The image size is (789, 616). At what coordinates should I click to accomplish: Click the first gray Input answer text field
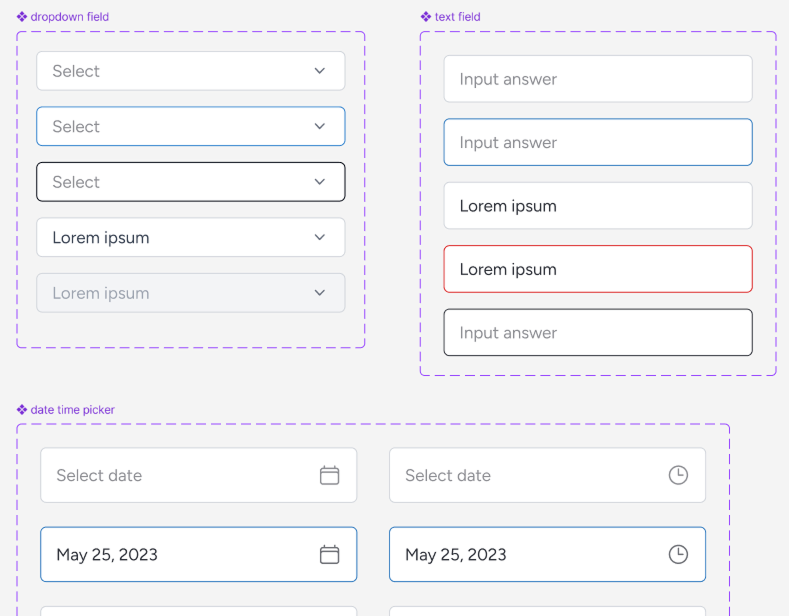point(598,79)
